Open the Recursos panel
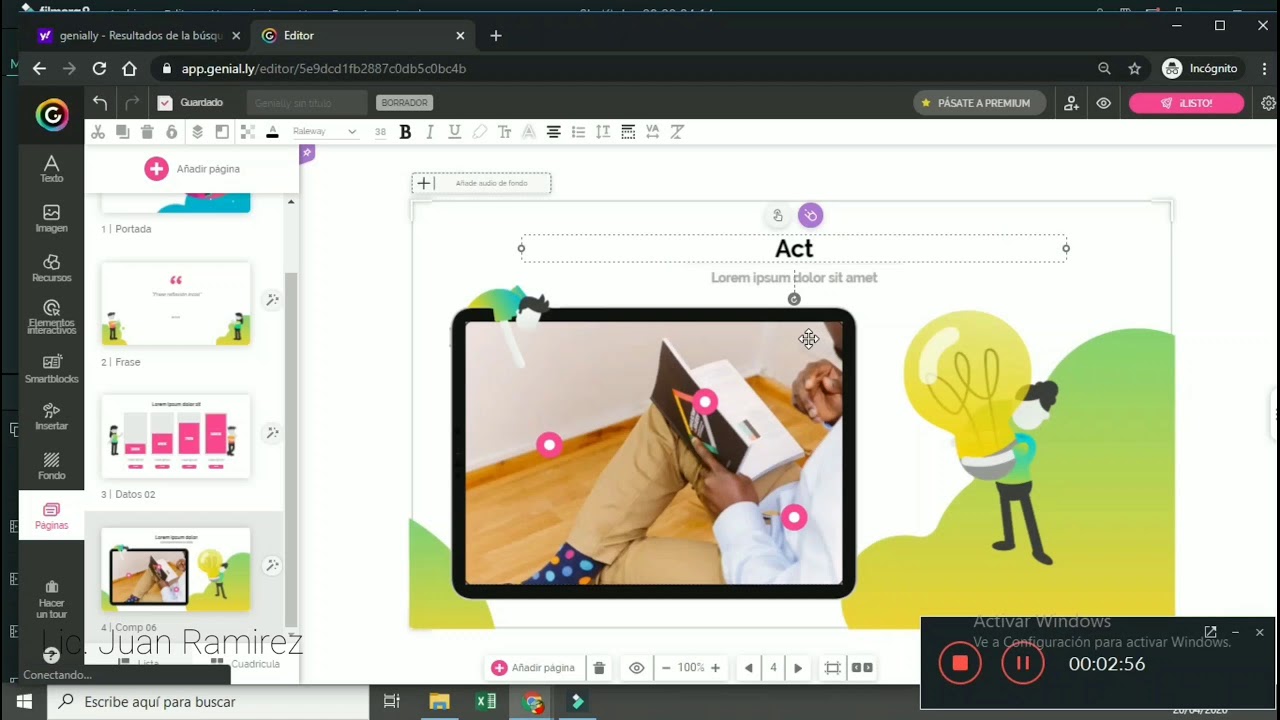 (51, 268)
